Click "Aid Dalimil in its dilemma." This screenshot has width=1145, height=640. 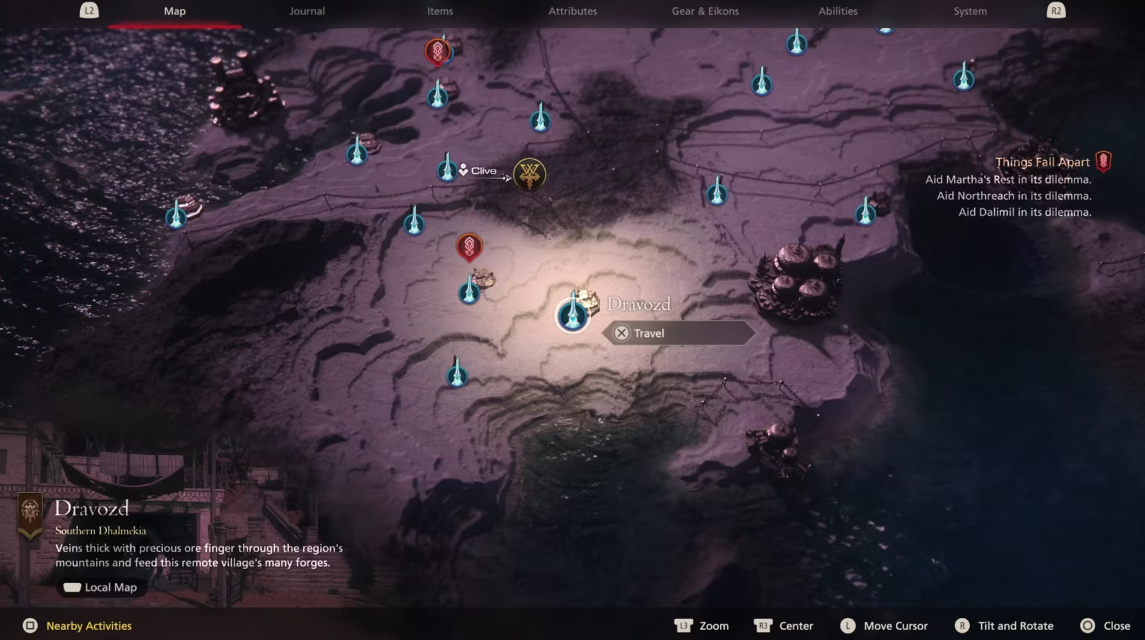1025,212
